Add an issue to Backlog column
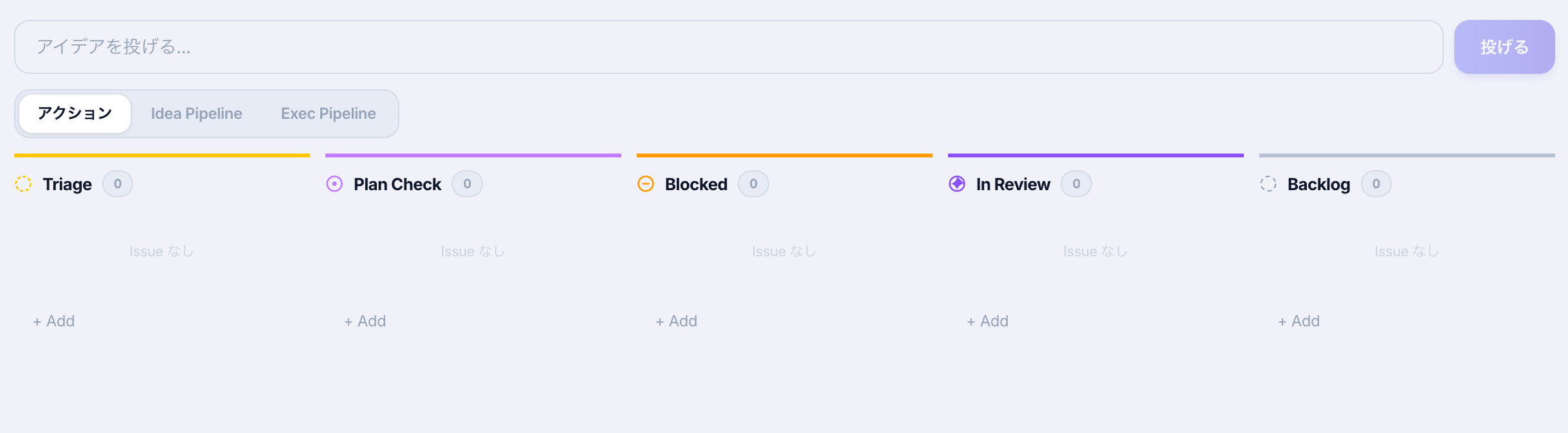 point(1299,321)
